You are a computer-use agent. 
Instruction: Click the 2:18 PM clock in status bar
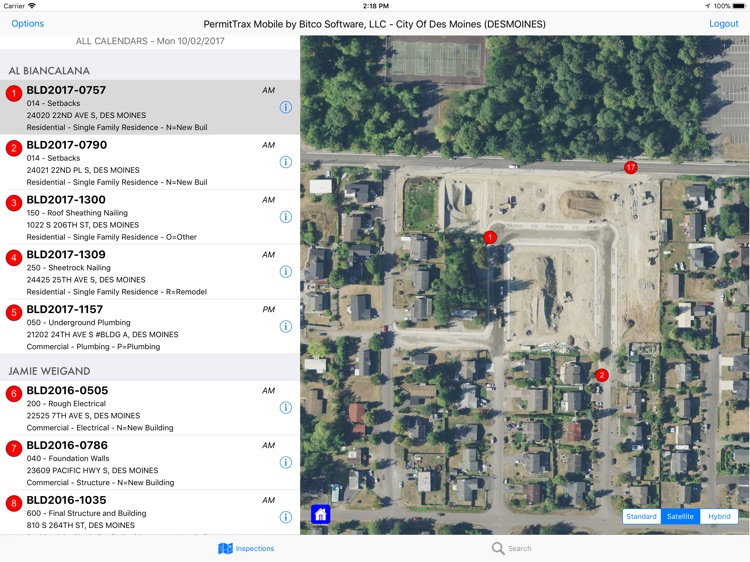click(375, 6)
